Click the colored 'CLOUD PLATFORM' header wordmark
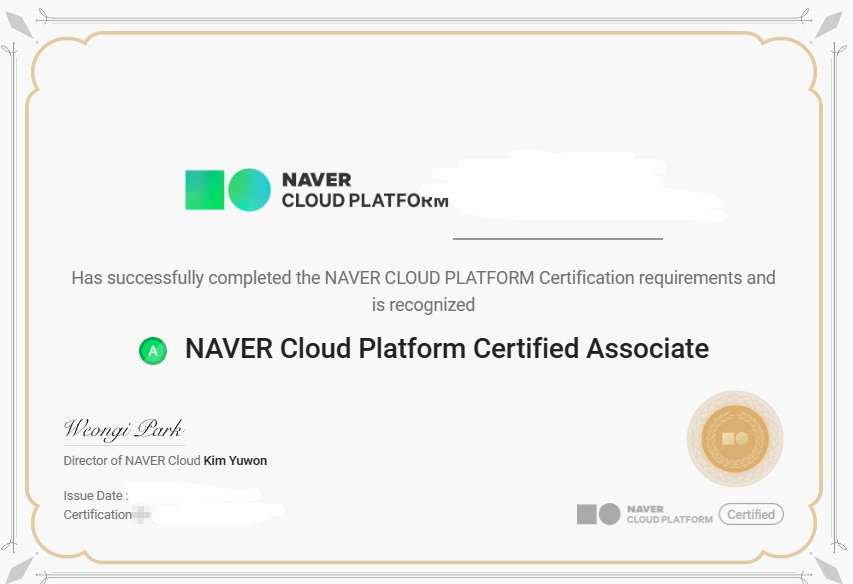853x584 pixels. click(365, 201)
